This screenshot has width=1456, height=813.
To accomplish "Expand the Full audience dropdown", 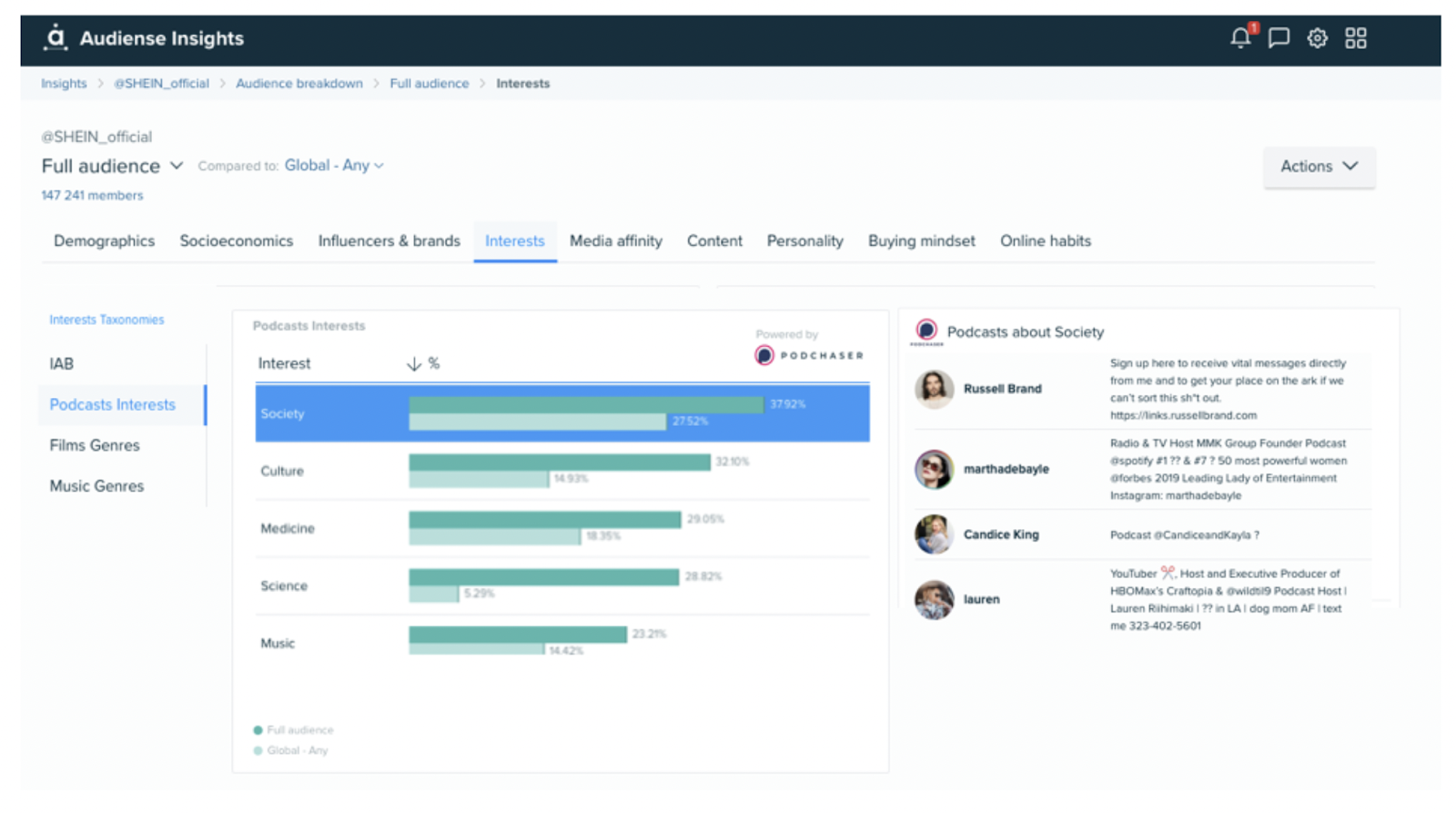I will click(x=113, y=166).
